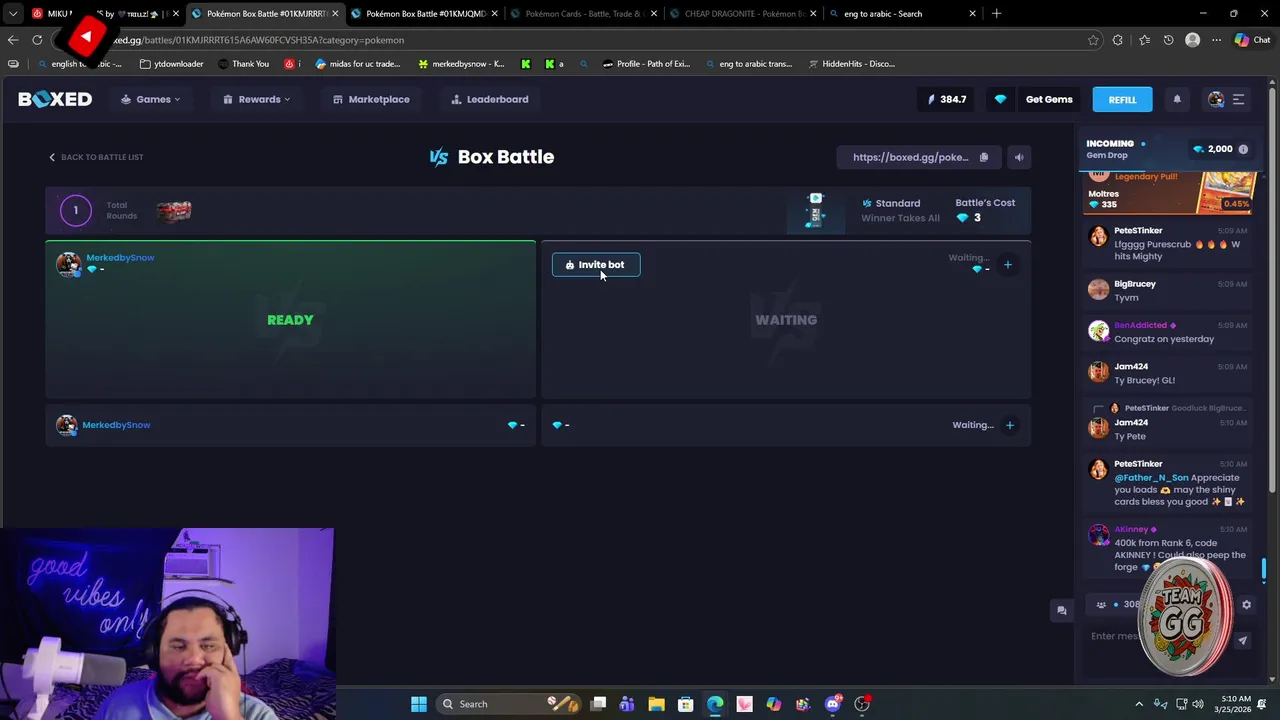Image resolution: width=1280 pixels, height=720 pixels.
Task: Send chat message with paper plane icon
Action: [x=1242, y=641]
